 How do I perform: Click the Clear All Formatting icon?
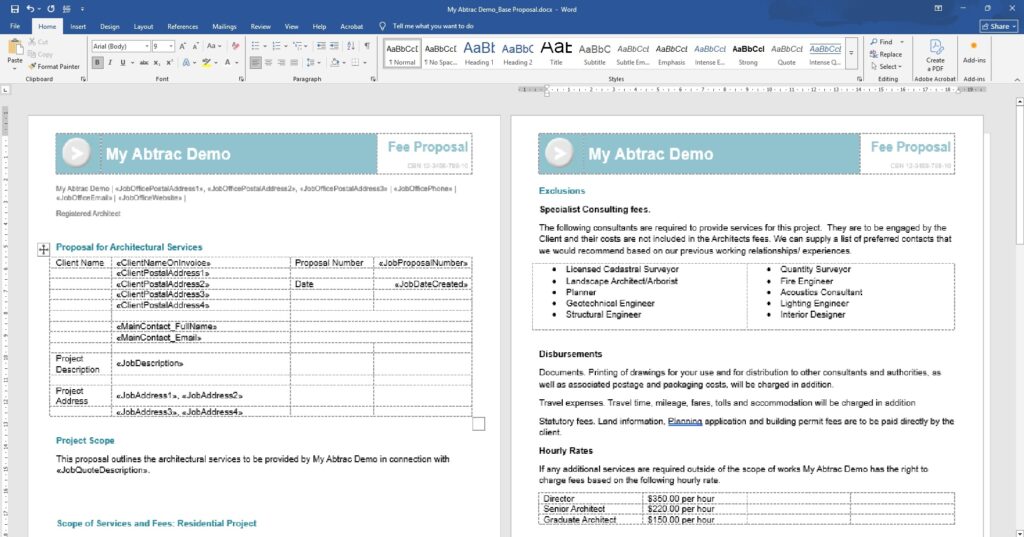click(233, 46)
